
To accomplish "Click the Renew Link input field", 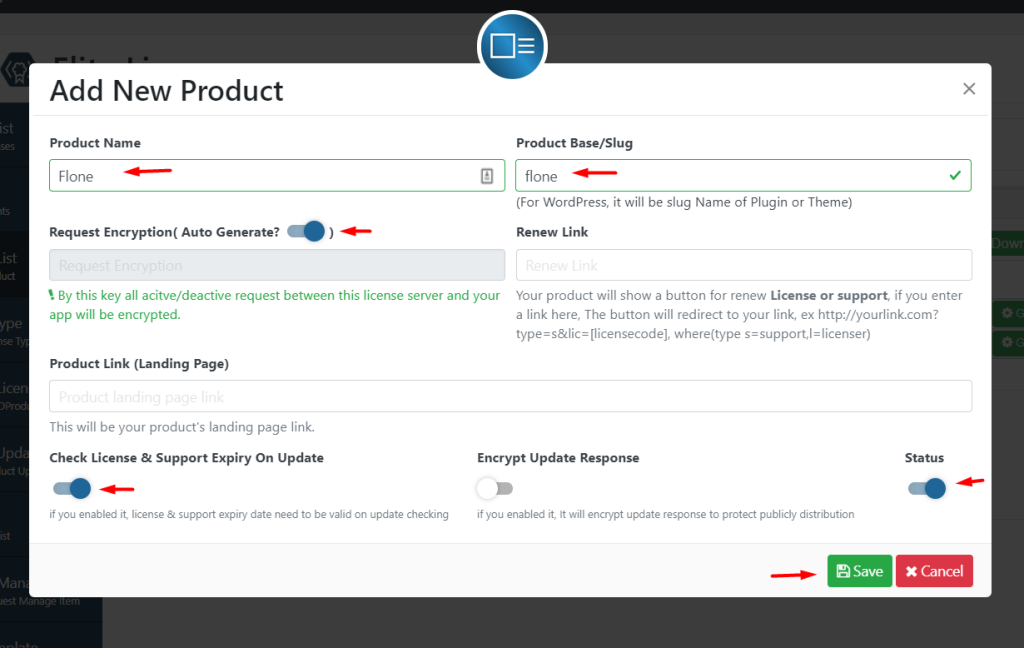I will click(x=743, y=264).
